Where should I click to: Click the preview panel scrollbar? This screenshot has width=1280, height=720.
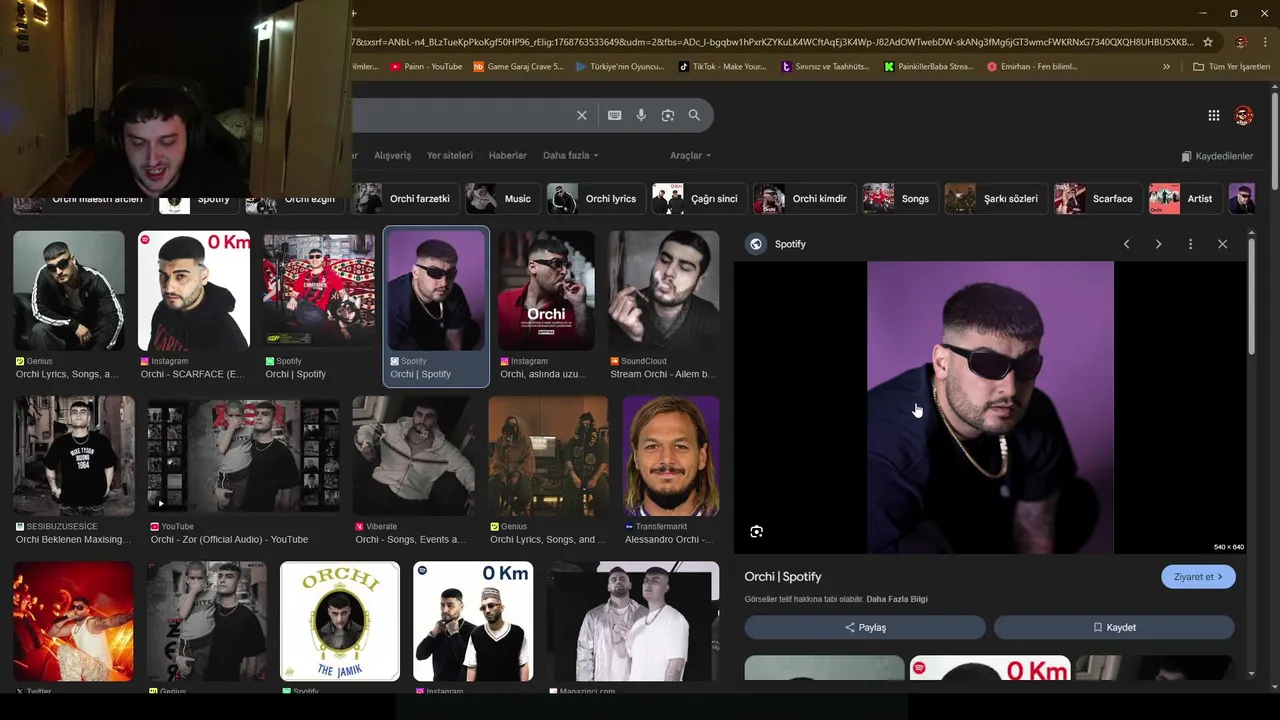1251,295
